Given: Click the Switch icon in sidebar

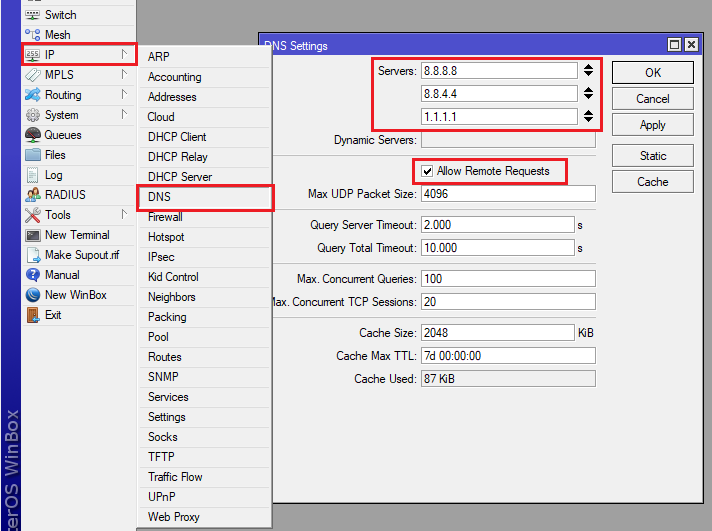Looking at the screenshot, I should (x=32, y=15).
